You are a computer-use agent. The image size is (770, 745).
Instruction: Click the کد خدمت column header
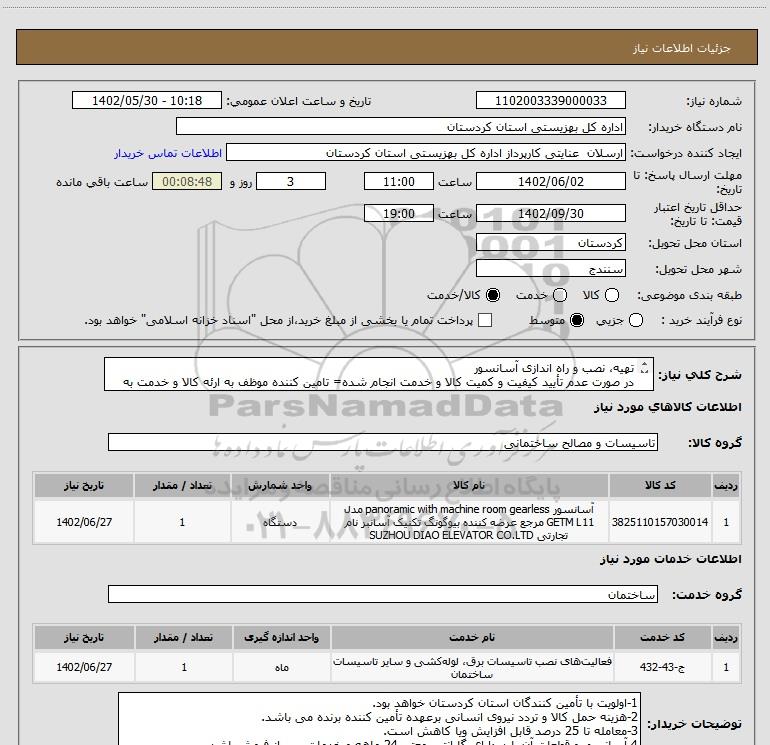tap(662, 637)
